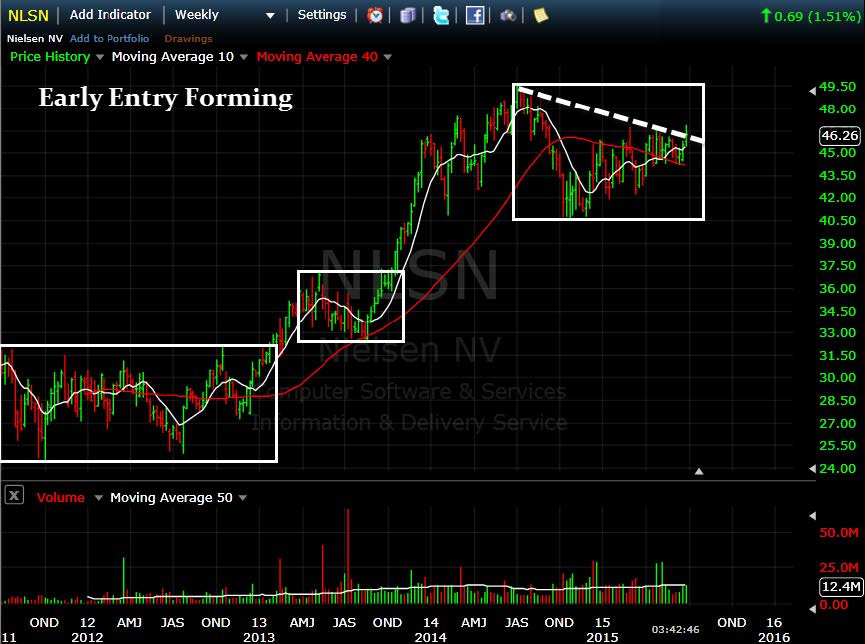
Task: Click the 12.4M volume value tag
Action: coord(841,586)
